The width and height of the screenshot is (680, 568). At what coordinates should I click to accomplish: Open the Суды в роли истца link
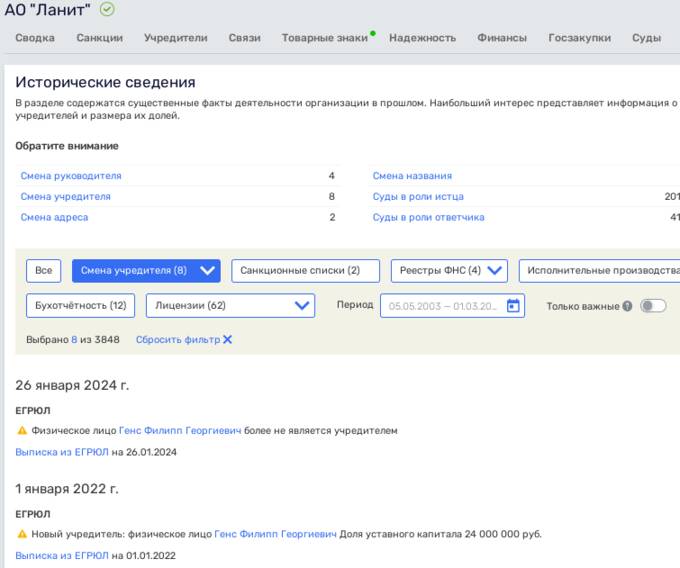[418, 197]
